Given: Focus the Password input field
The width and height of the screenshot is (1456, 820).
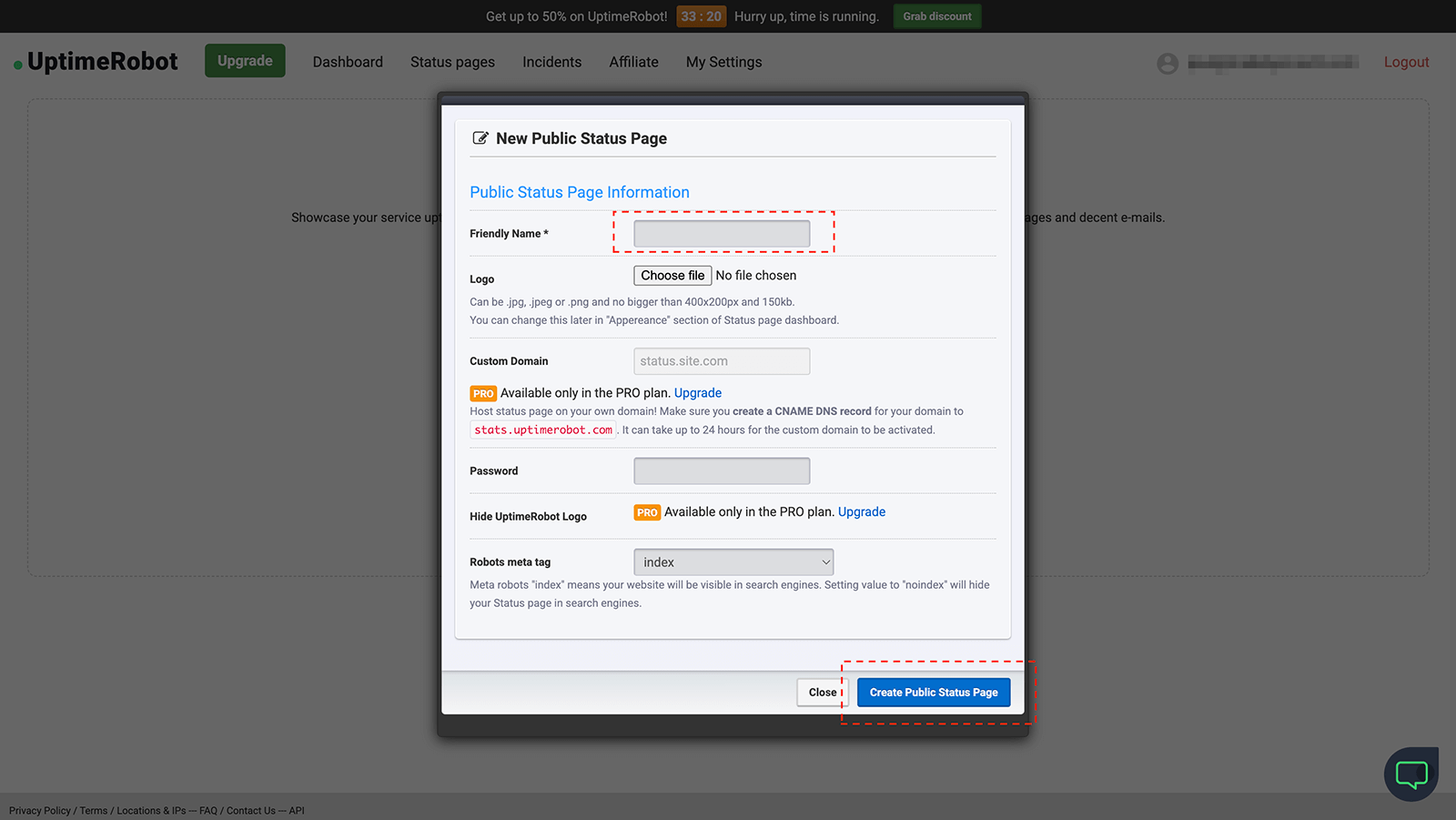Looking at the screenshot, I should click(722, 471).
